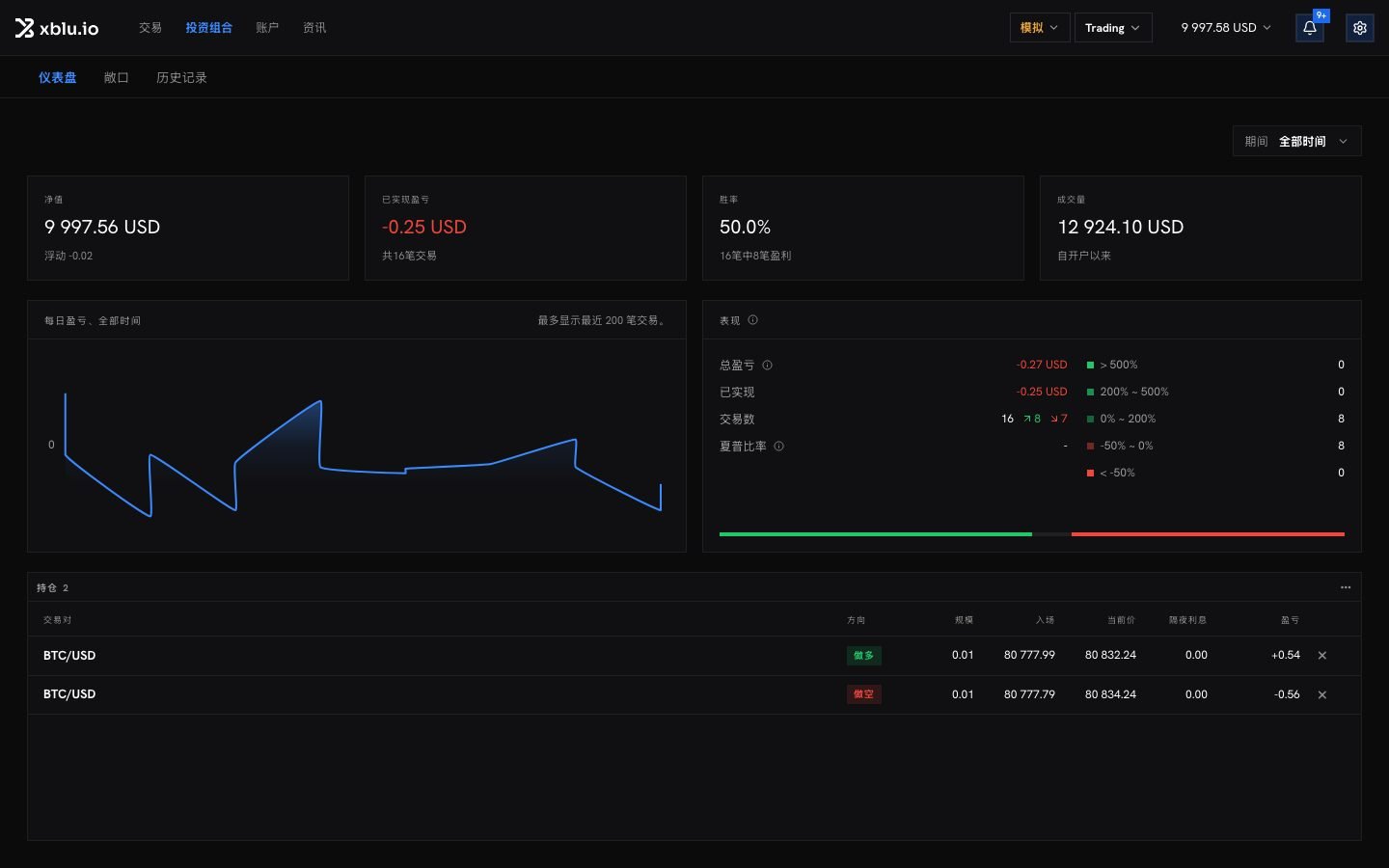Click the xblu.io logo
Screen dimensions: 1389x868
[57, 28]
